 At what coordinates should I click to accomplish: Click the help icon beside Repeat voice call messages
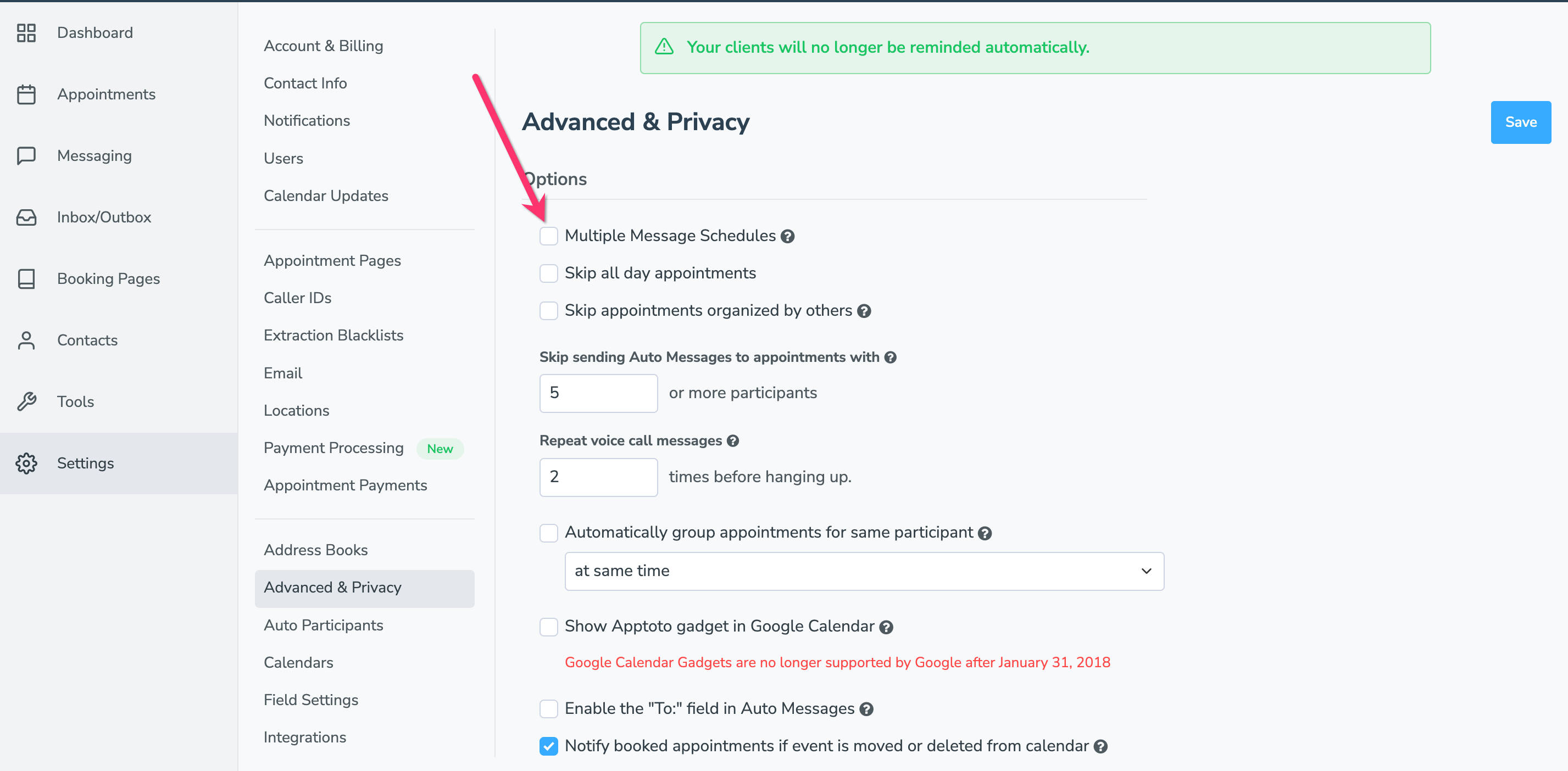pyautogui.click(x=733, y=440)
